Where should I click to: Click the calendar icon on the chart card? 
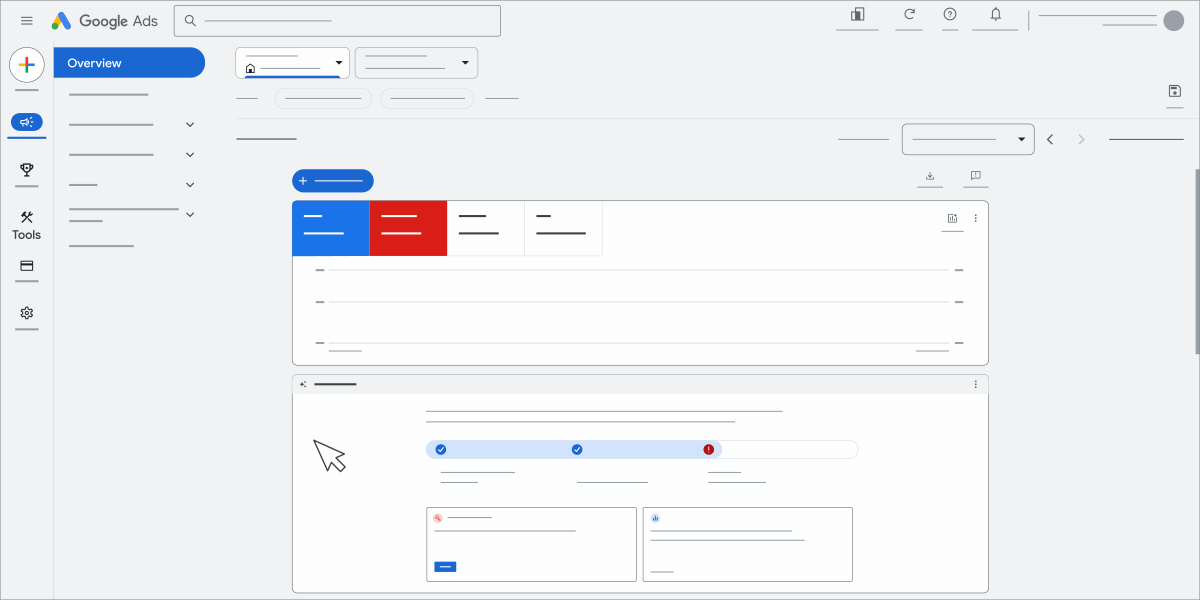[x=951, y=217]
